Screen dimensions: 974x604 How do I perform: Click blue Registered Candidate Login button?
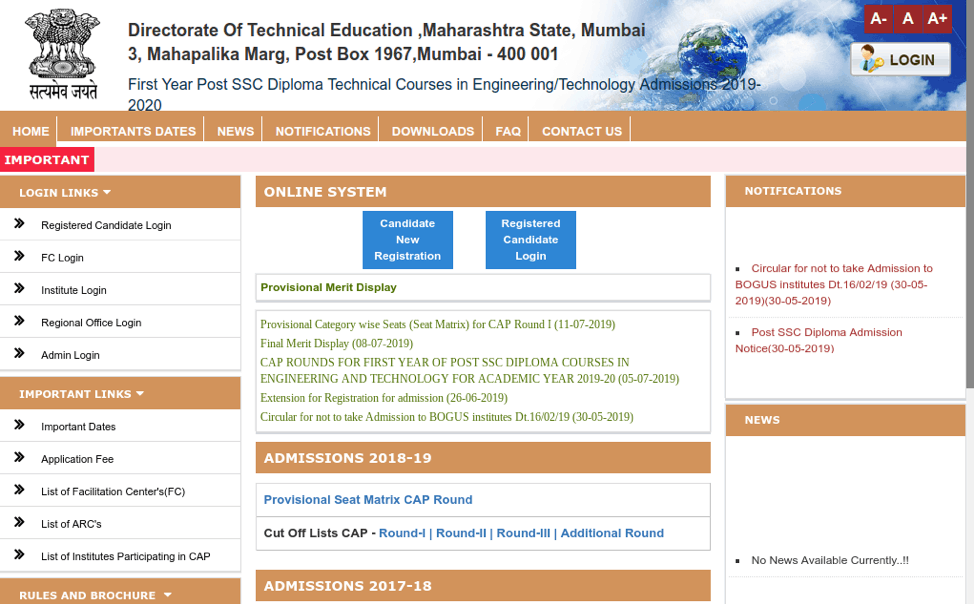530,240
